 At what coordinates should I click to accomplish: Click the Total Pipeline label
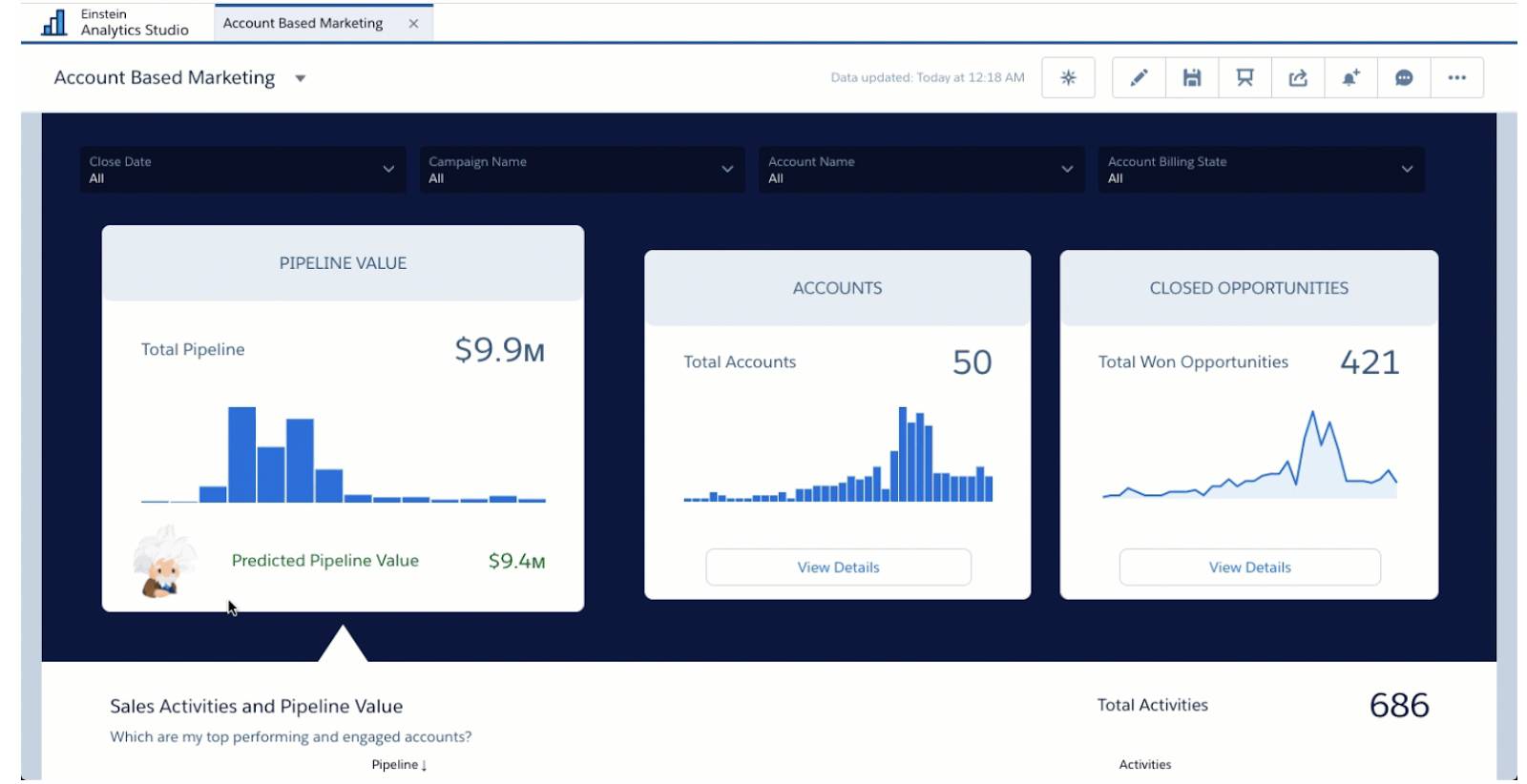193,350
